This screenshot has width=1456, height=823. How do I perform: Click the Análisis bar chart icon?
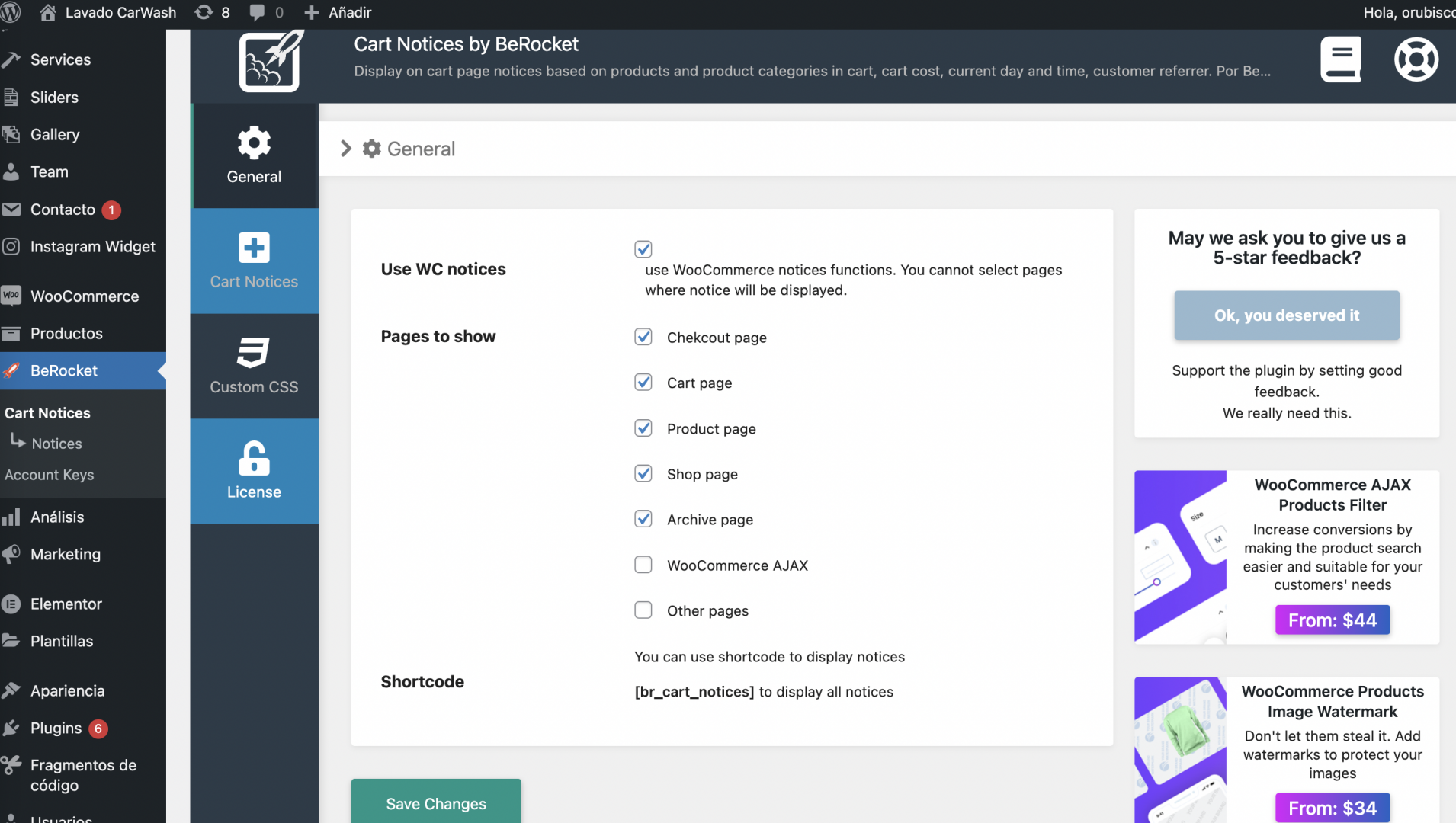pos(11,517)
